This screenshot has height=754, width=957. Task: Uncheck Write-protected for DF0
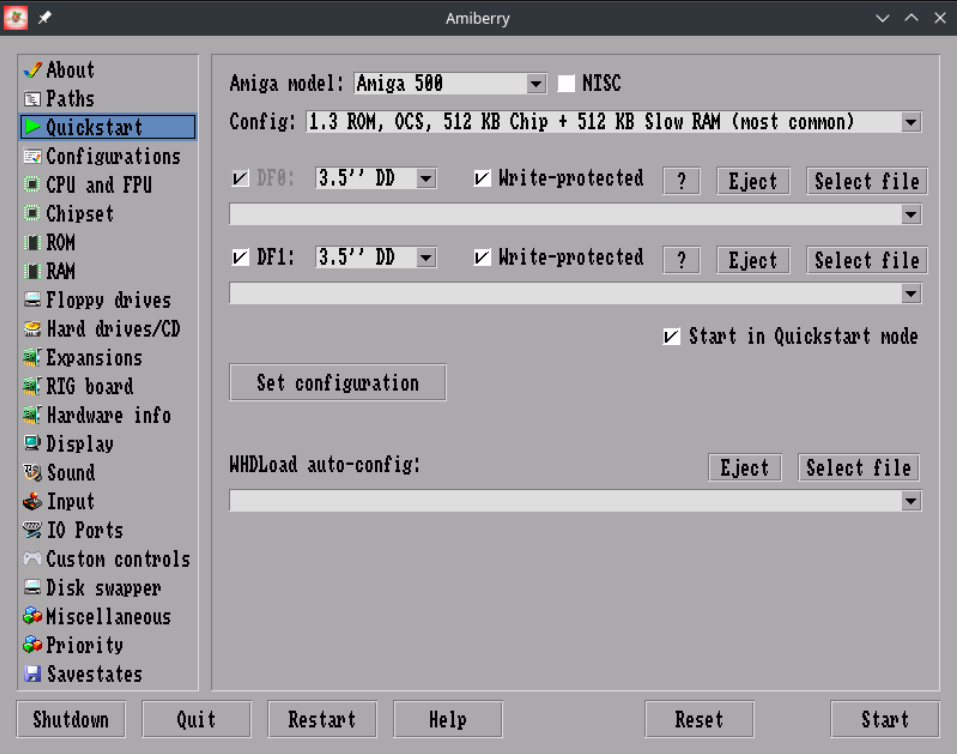(482, 178)
